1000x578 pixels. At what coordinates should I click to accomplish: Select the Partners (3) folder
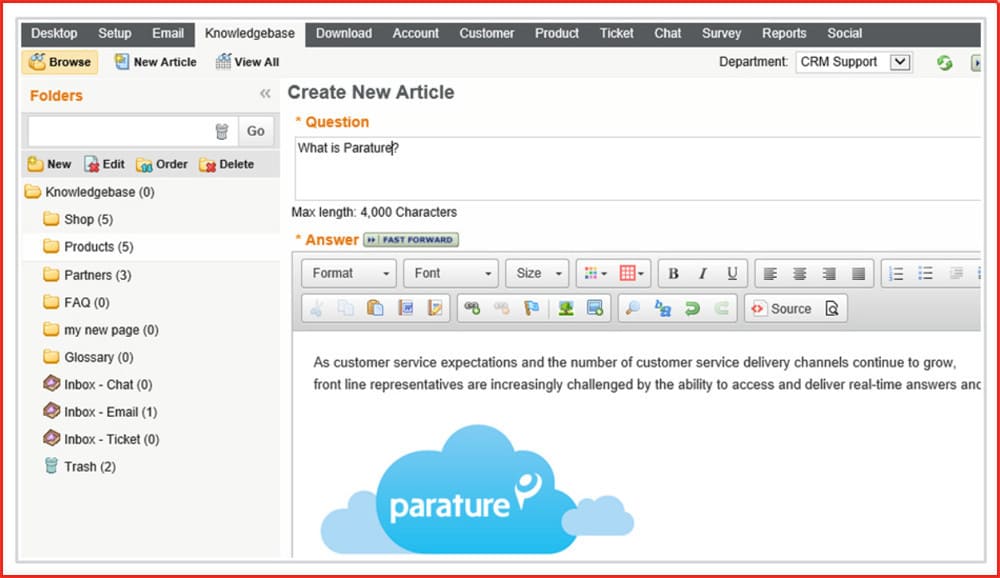[x=97, y=275]
